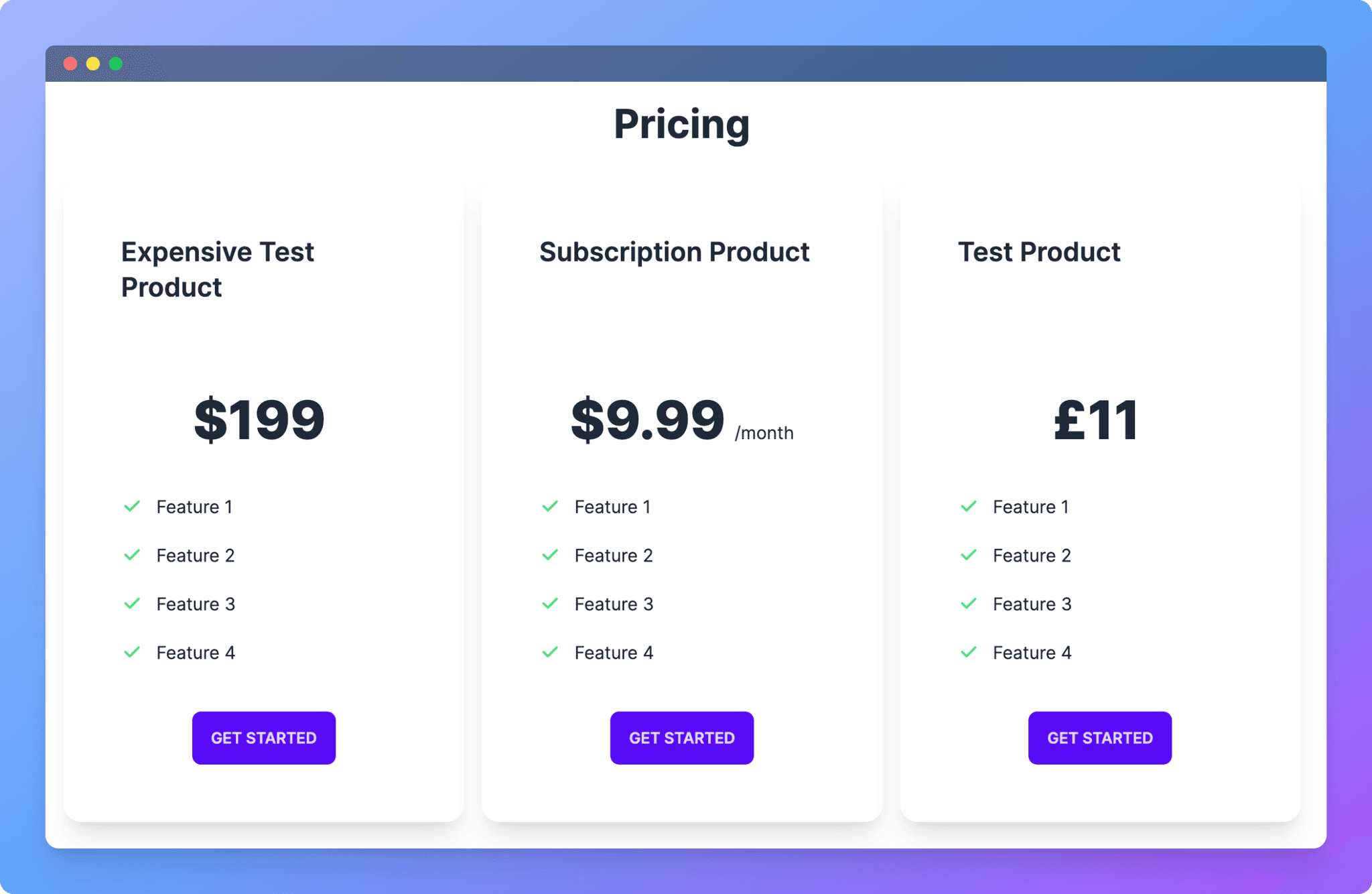Click the /month label beside $9.99
This screenshot has height=894, width=1372.
(764, 433)
